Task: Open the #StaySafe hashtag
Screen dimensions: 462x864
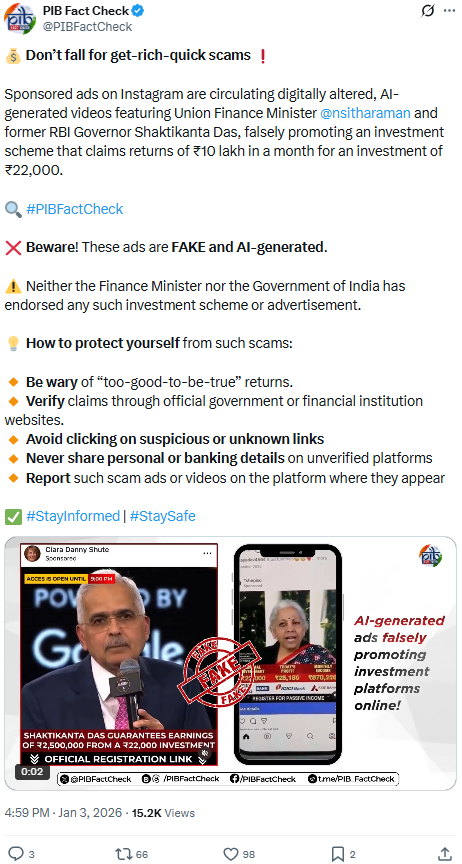Action: [x=163, y=516]
